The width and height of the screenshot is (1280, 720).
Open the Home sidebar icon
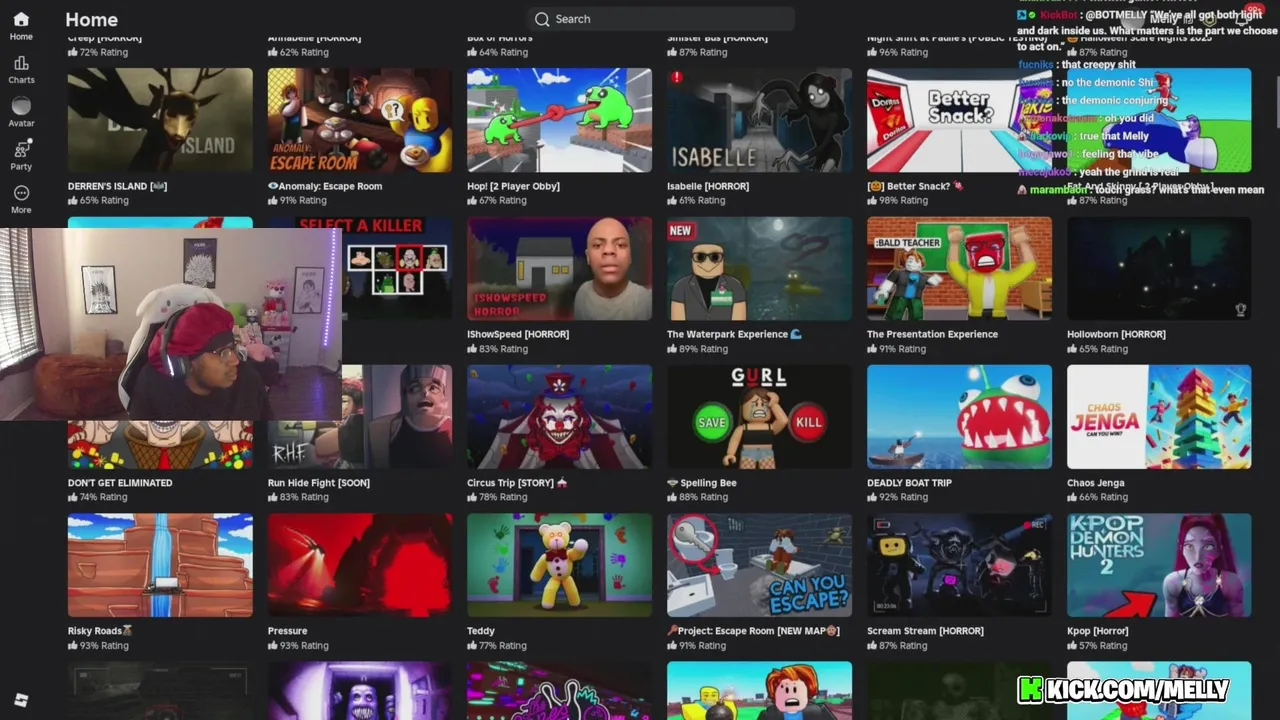21,25
